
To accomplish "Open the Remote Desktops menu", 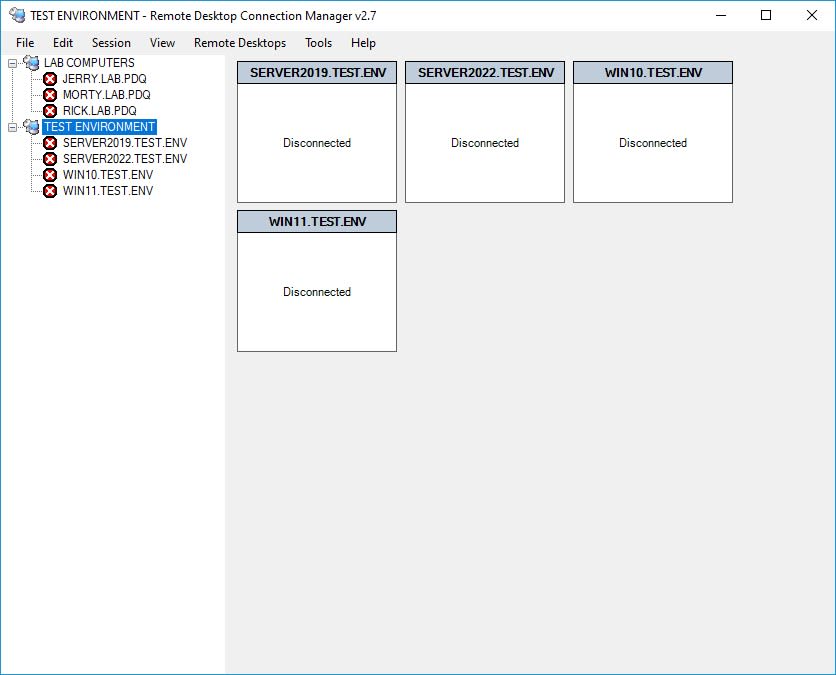I will (240, 43).
